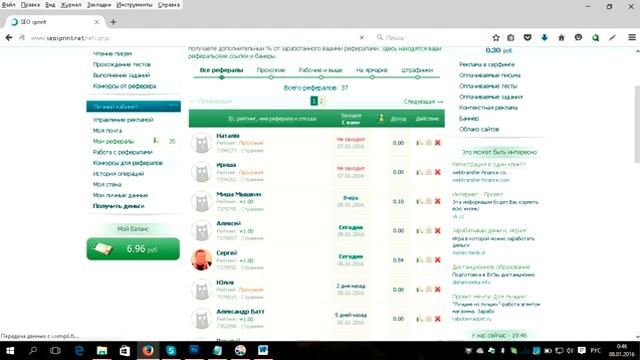
Task: Click the page vertical scrollbar
Action: 637,124
